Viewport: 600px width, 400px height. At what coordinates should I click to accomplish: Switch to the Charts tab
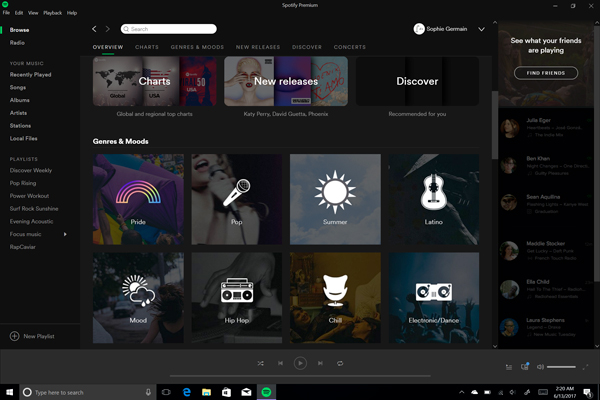coord(147,47)
